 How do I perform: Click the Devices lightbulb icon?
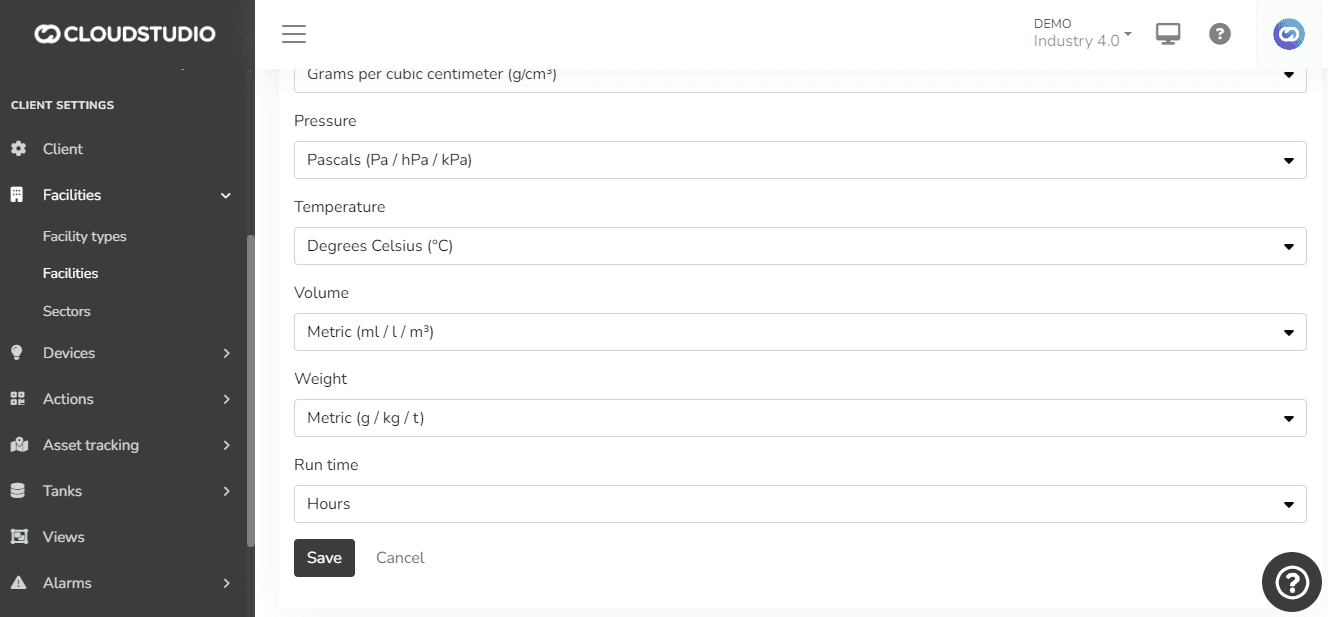17,353
